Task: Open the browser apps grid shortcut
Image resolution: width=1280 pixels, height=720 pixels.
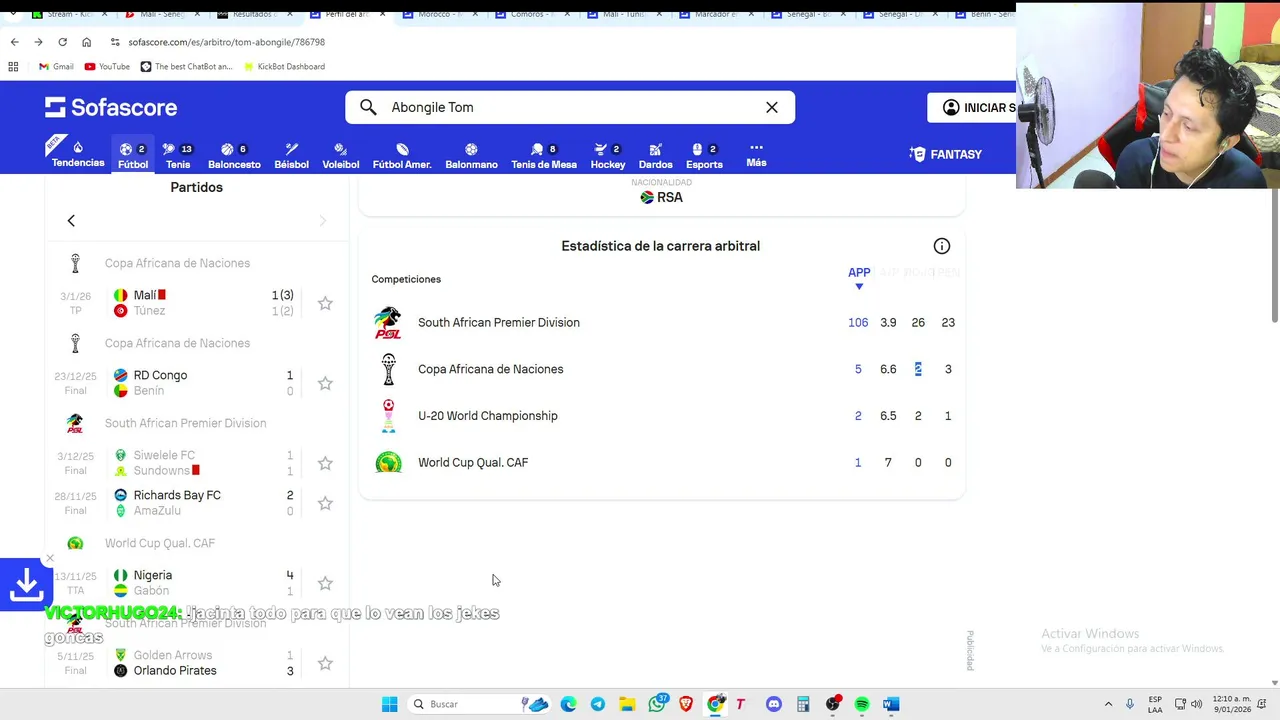Action: pos(13,66)
